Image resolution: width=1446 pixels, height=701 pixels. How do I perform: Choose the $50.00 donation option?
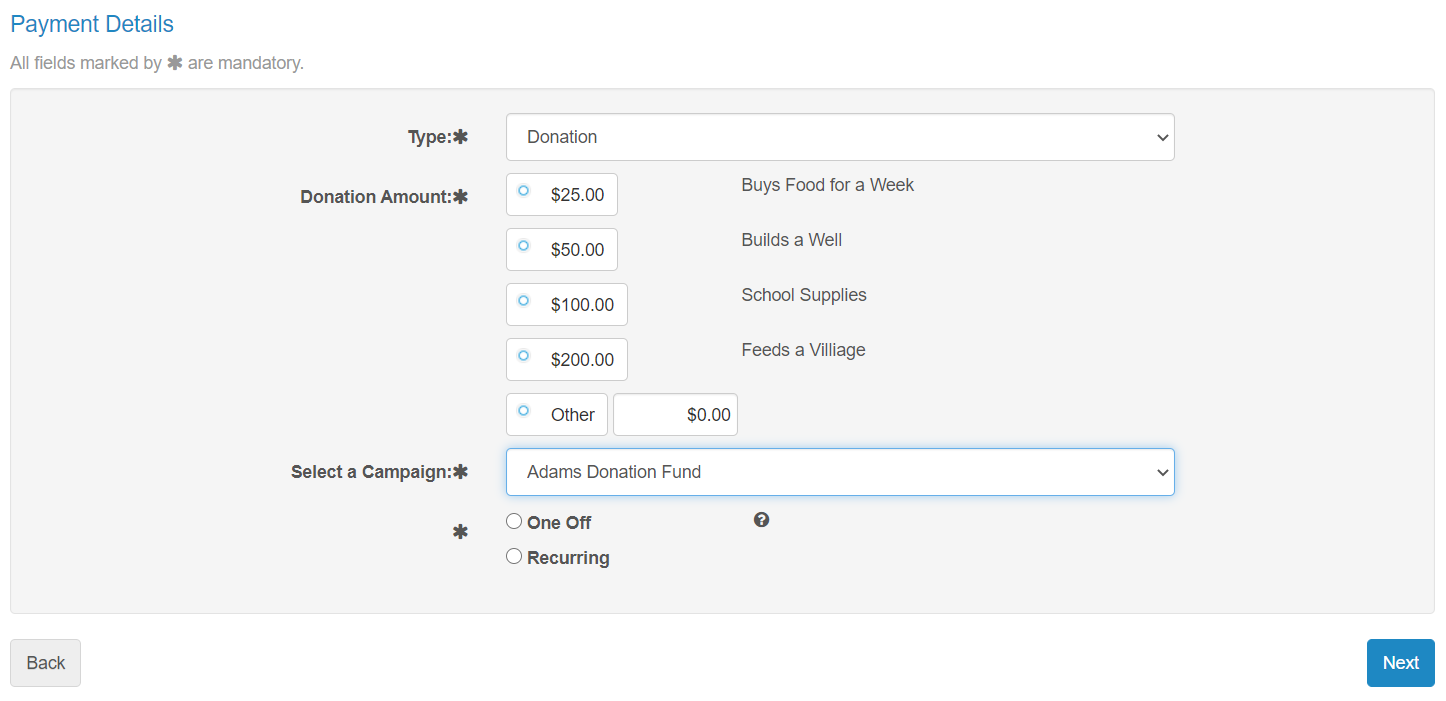tap(523, 246)
